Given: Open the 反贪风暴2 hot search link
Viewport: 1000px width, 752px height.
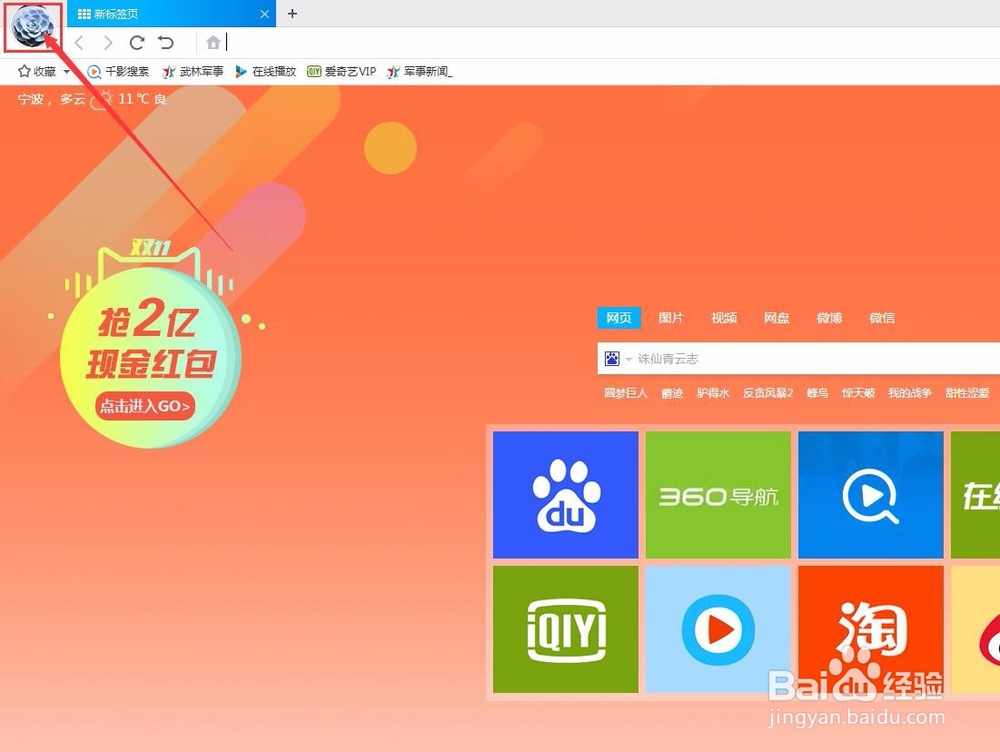Looking at the screenshot, I should [x=768, y=393].
